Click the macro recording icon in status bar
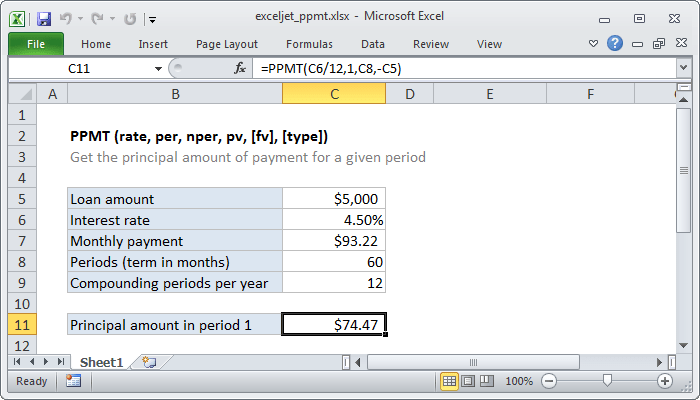 coord(73,381)
